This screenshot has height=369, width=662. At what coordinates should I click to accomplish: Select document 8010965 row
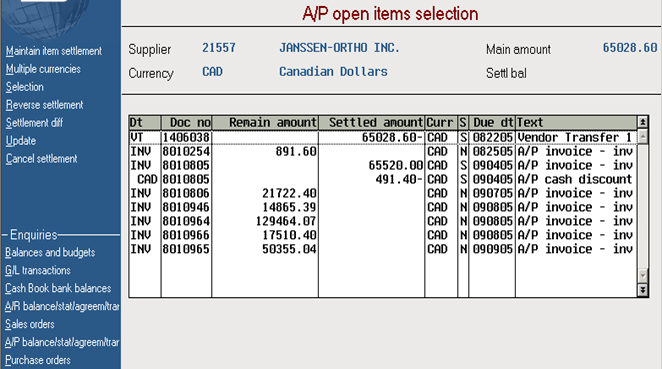(383, 249)
